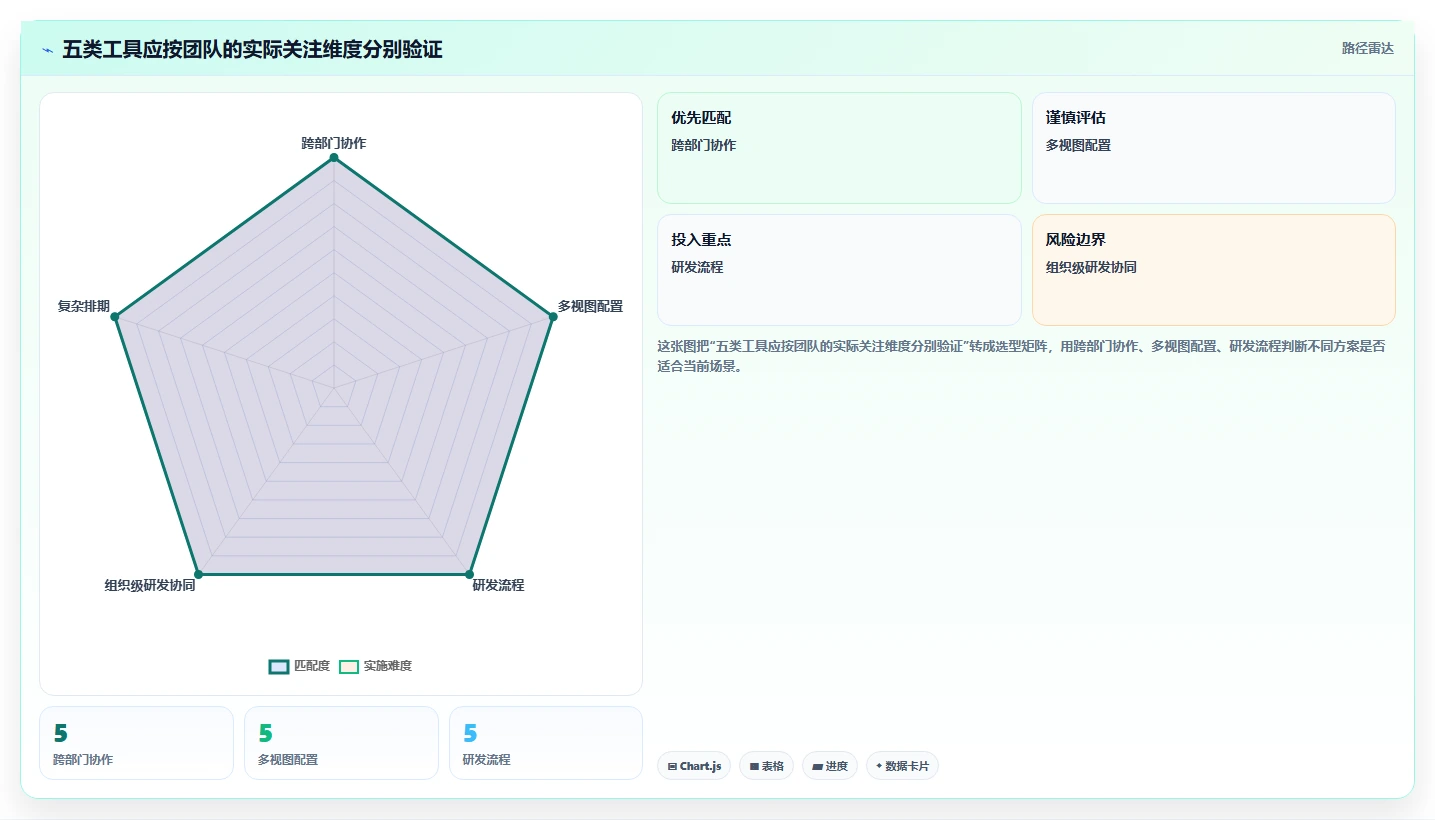Toggle the 匹配度 legend series

click(299, 666)
